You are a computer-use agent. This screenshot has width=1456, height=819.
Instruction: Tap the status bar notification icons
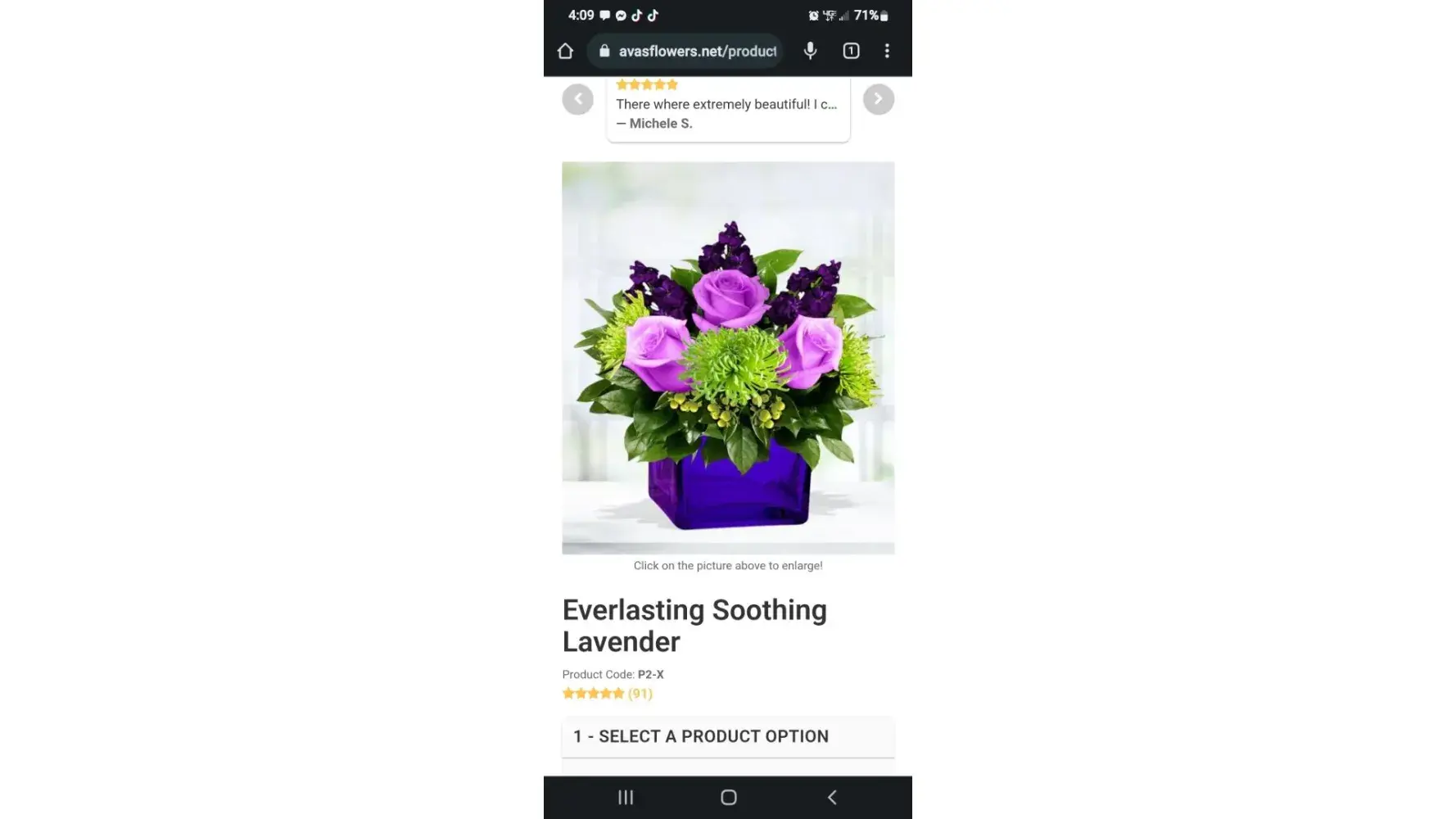click(x=629, y=16)
